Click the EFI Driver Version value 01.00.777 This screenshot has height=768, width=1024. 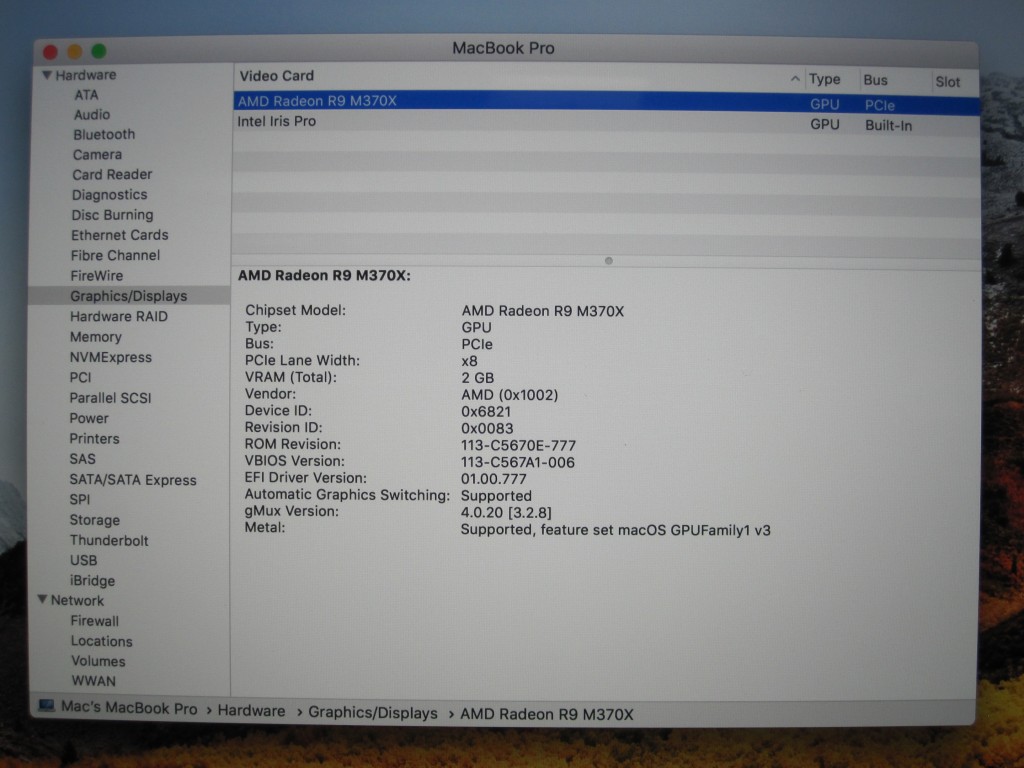[493, 479]
